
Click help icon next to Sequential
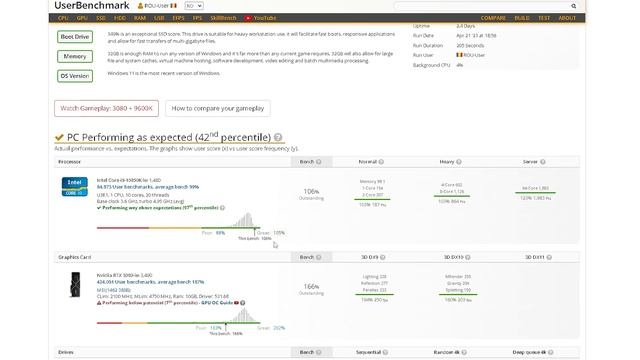(x=385, y=352)
